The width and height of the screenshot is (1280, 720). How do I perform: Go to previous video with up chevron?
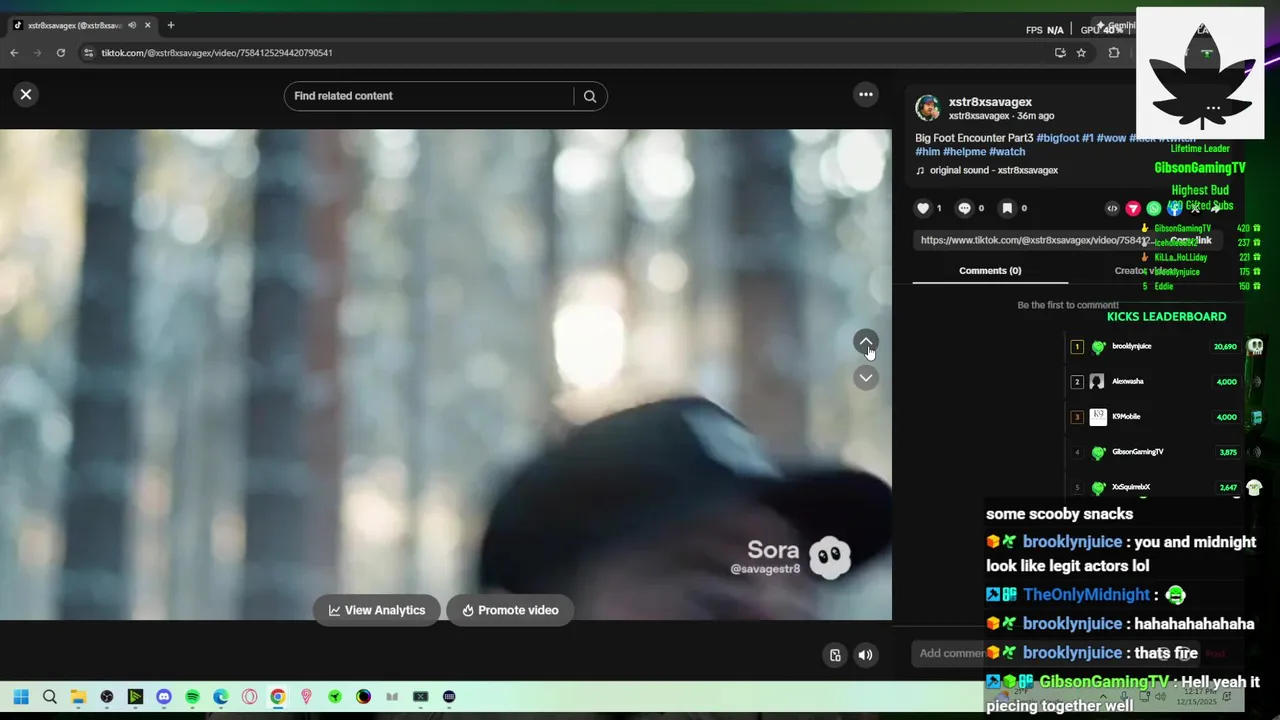tap(866, 342)
